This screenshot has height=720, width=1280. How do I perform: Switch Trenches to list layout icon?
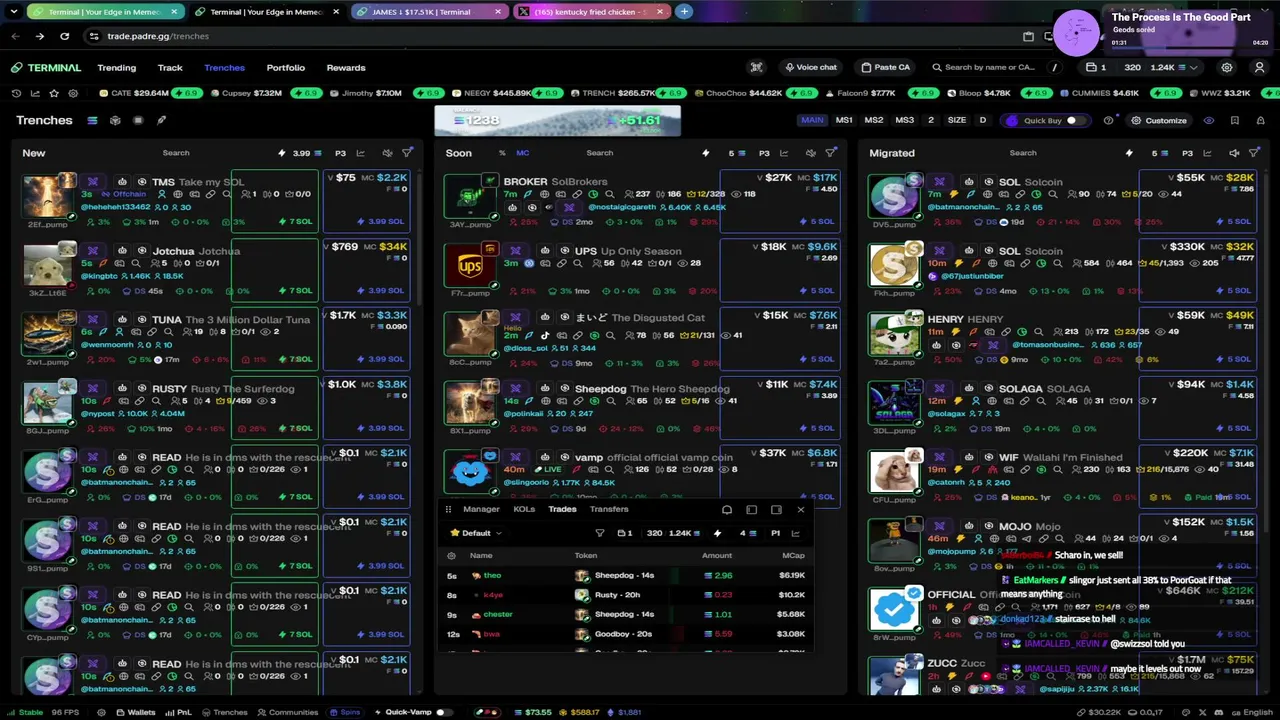(92, 121)
